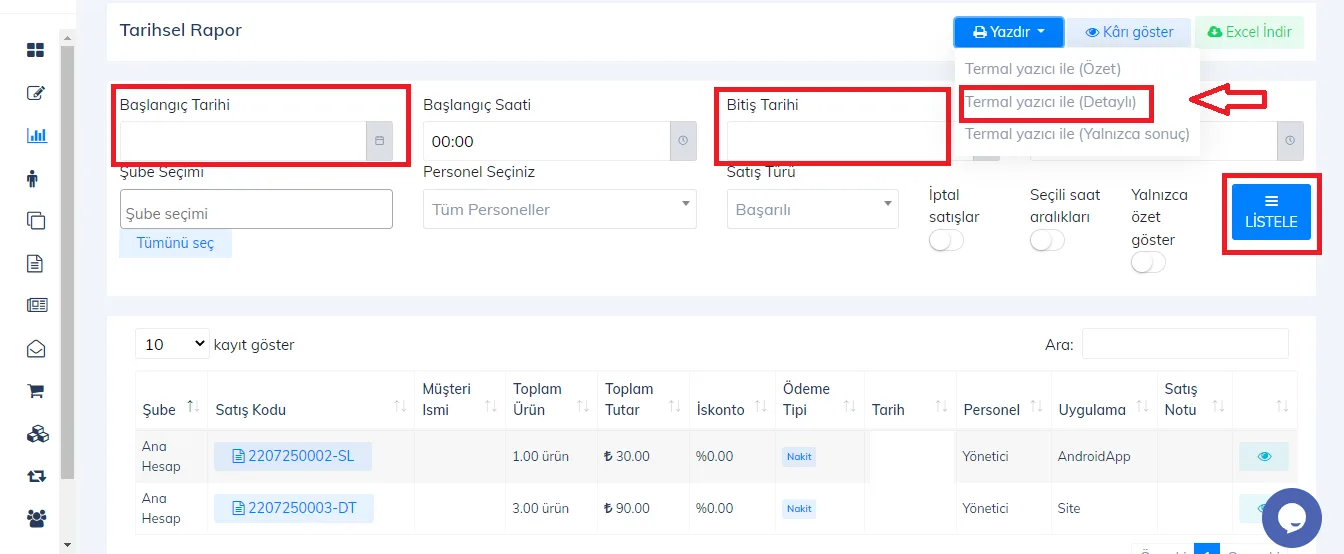The image size is (1344, 554).
Task: Sort by Personel column arrows
Action: click(x=1035, y=406)
